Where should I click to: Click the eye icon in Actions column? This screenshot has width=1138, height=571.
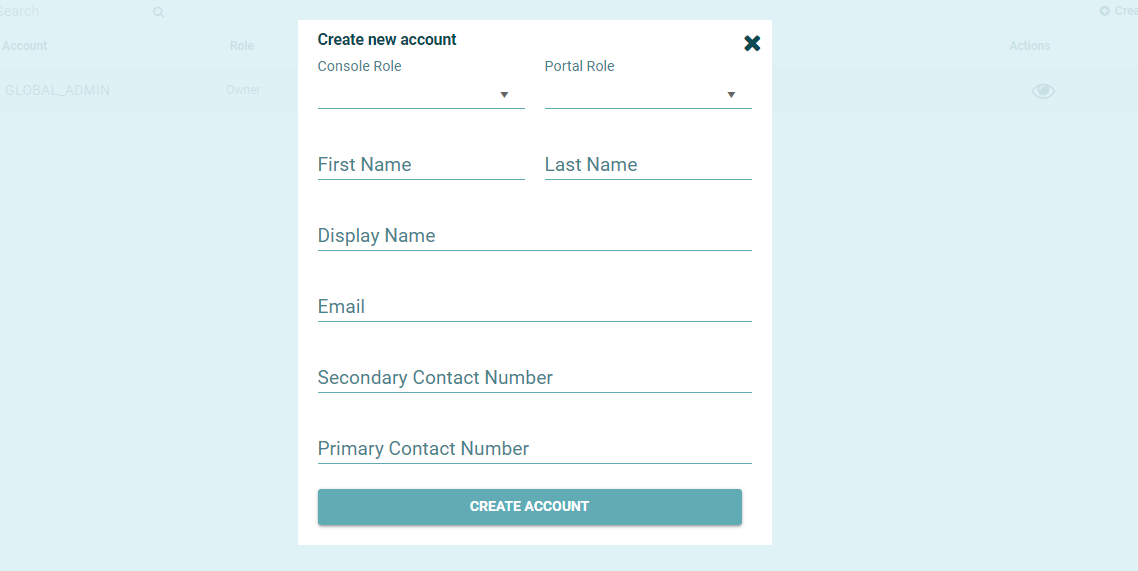[1043, 91]
